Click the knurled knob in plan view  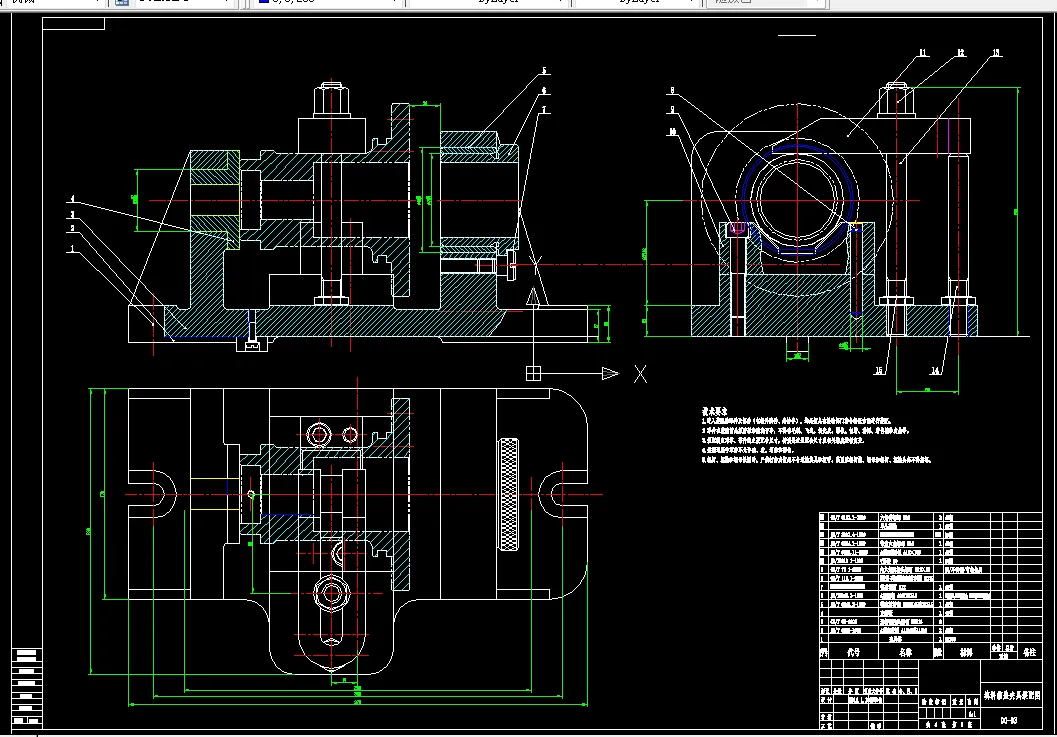coord(508,494)
